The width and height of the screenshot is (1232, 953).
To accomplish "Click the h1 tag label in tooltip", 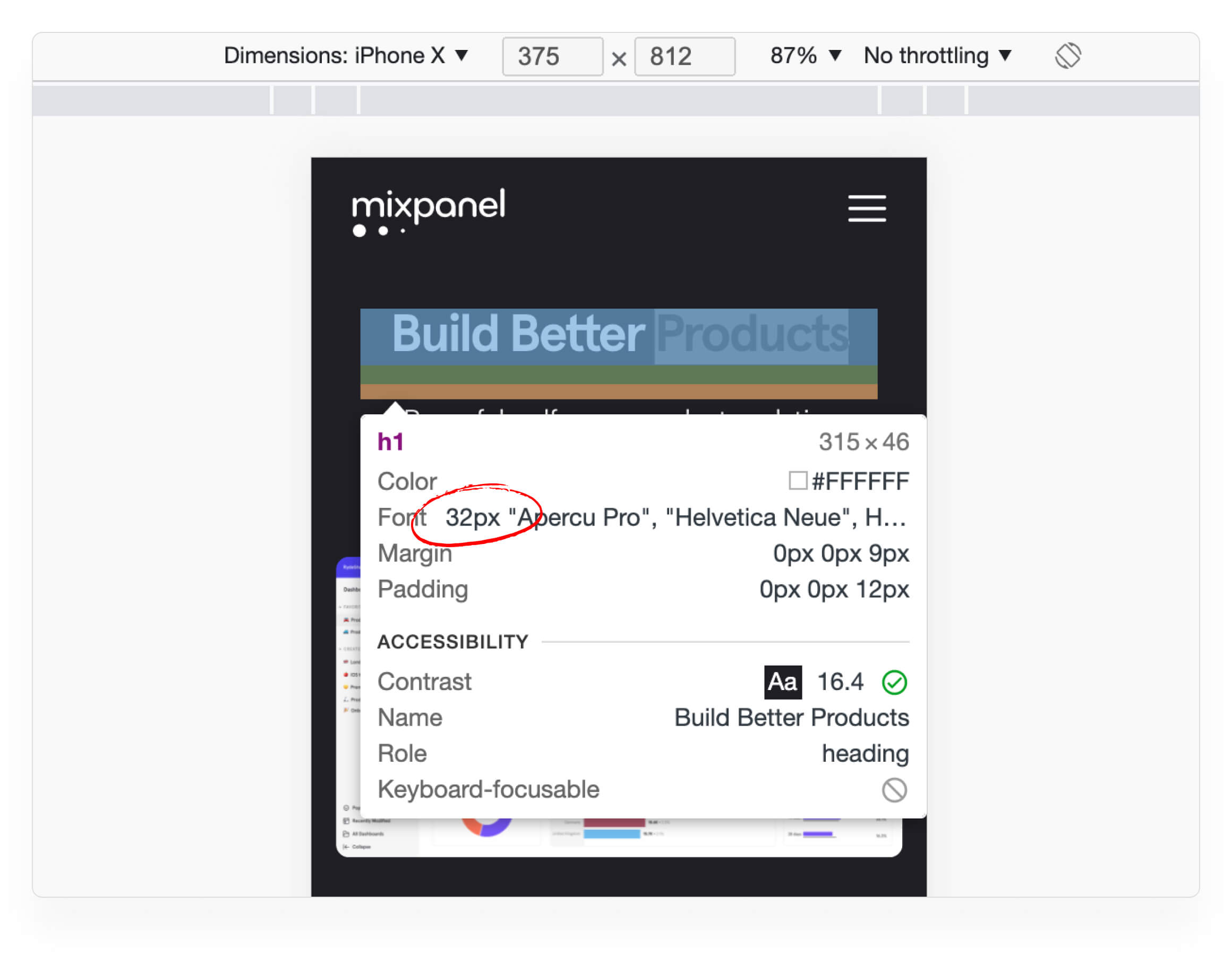I will click(390, 442).
